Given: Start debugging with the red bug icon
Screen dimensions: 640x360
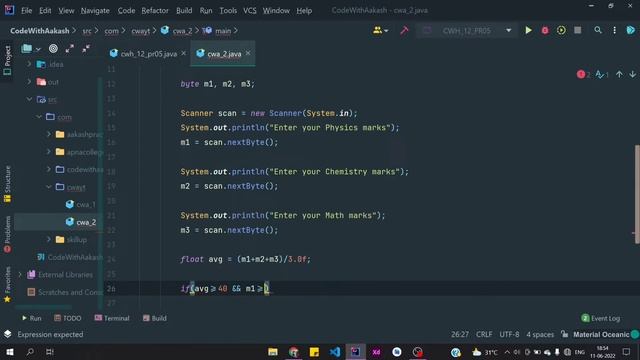Looking at the screenshot, I should tap(545, 30).
